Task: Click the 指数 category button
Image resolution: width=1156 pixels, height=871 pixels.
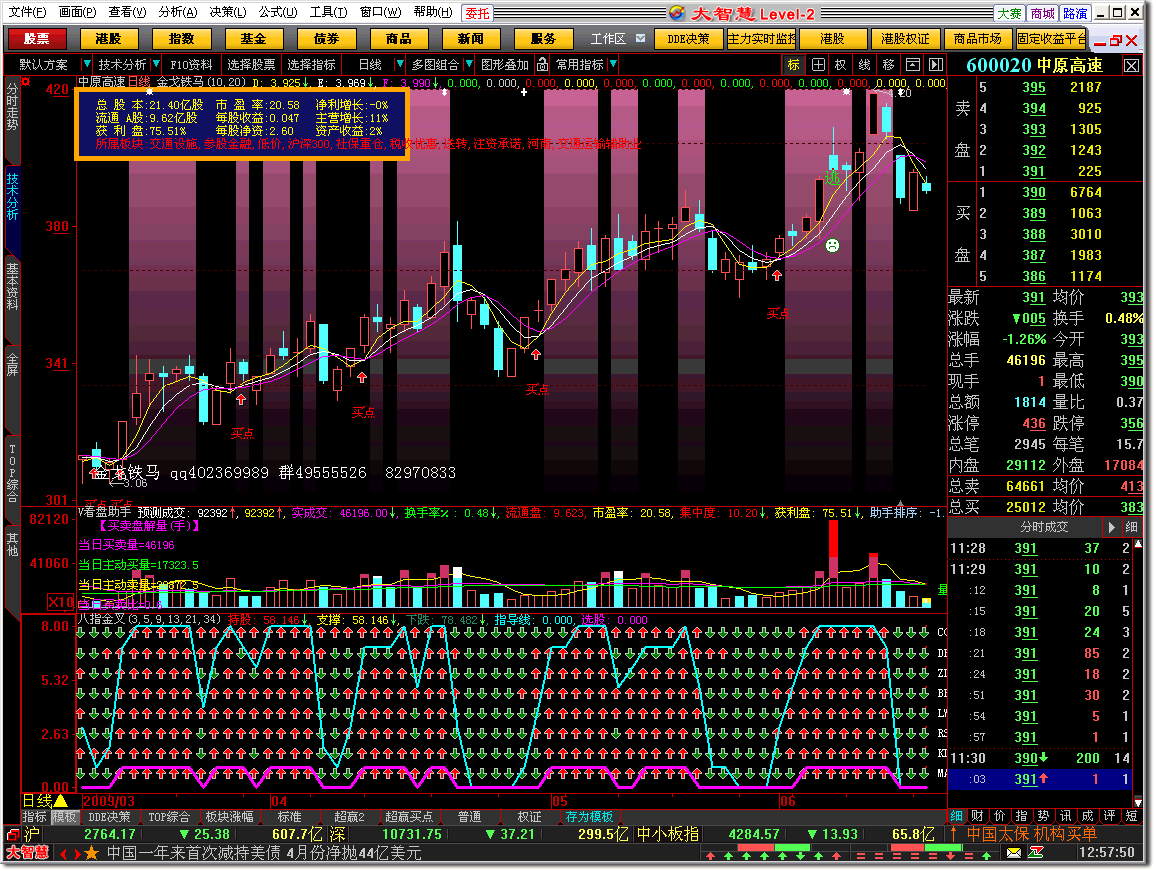Action: click(x=181, y=38)
